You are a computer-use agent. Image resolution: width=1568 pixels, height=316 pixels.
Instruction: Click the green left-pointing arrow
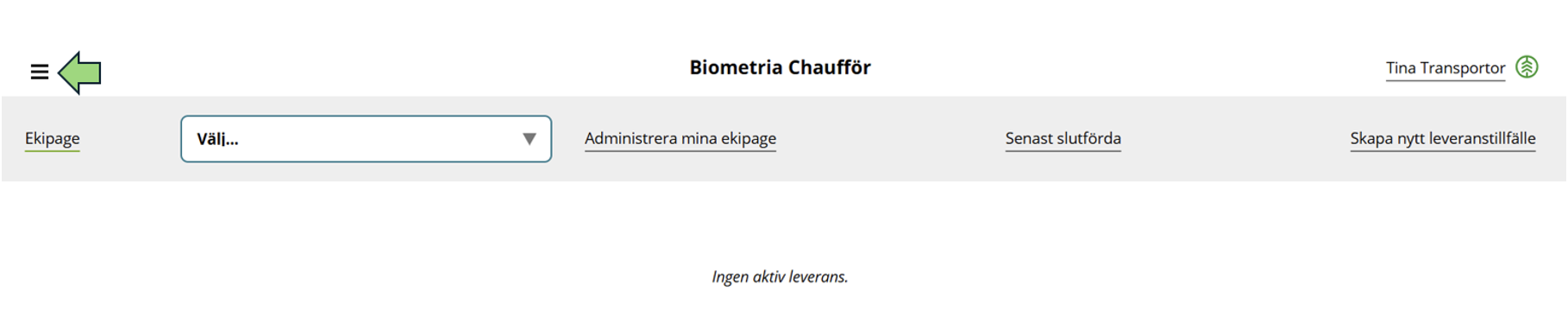[79, 73]
